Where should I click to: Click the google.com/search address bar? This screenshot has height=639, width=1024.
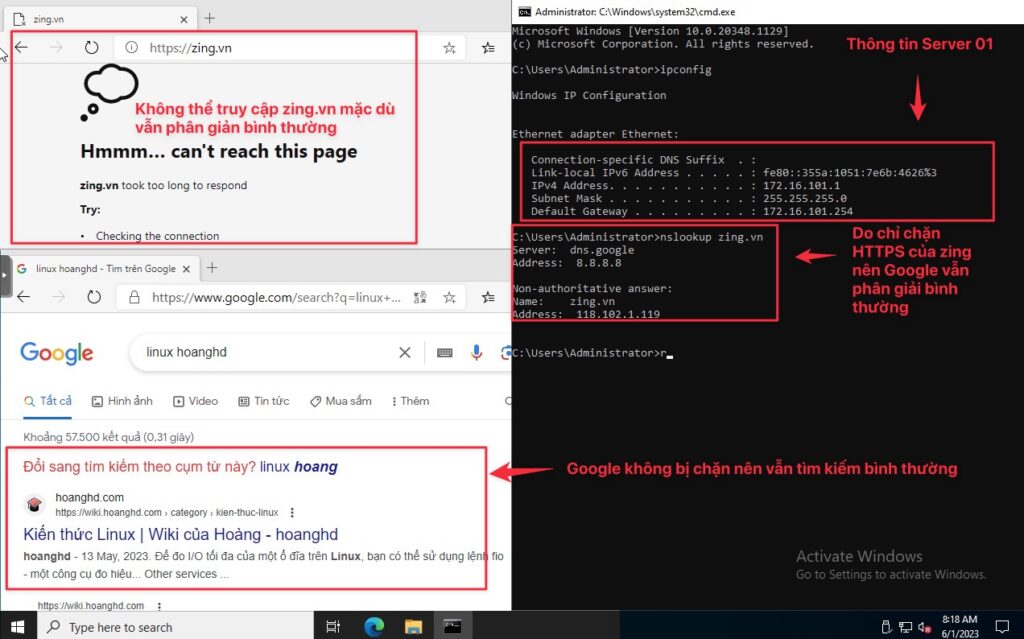tap(276, 298)
